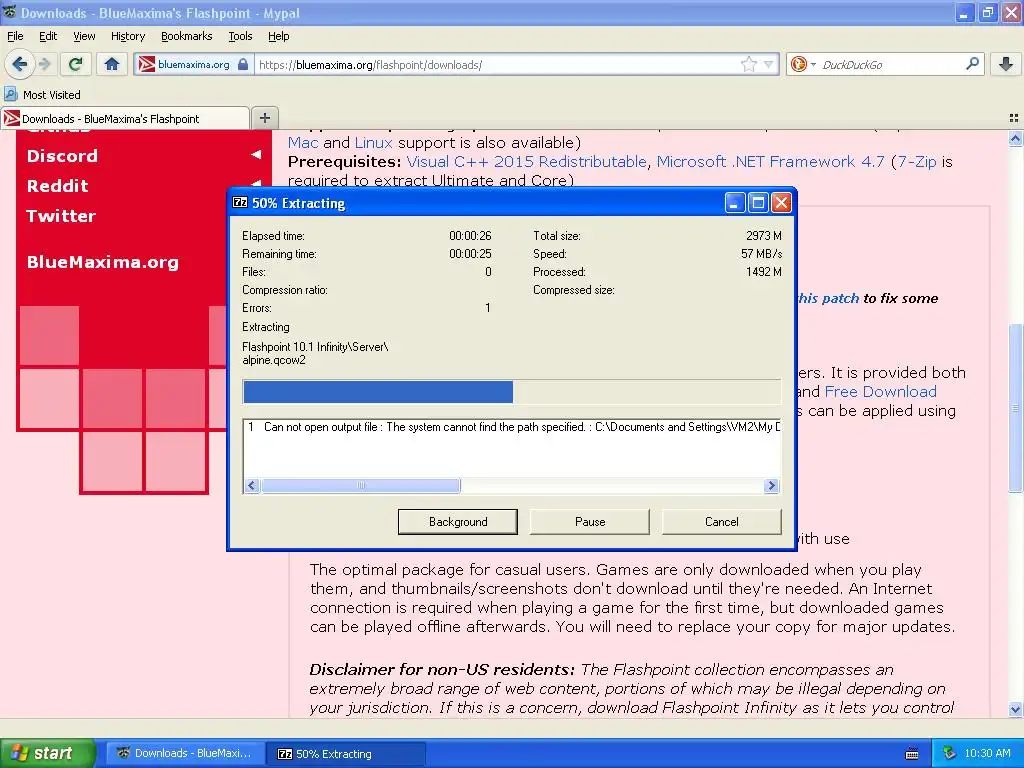Viewport: 1024px width, 768px height.
Task: Open the downloads arrow toolbar button
Action: [1006, 64]
